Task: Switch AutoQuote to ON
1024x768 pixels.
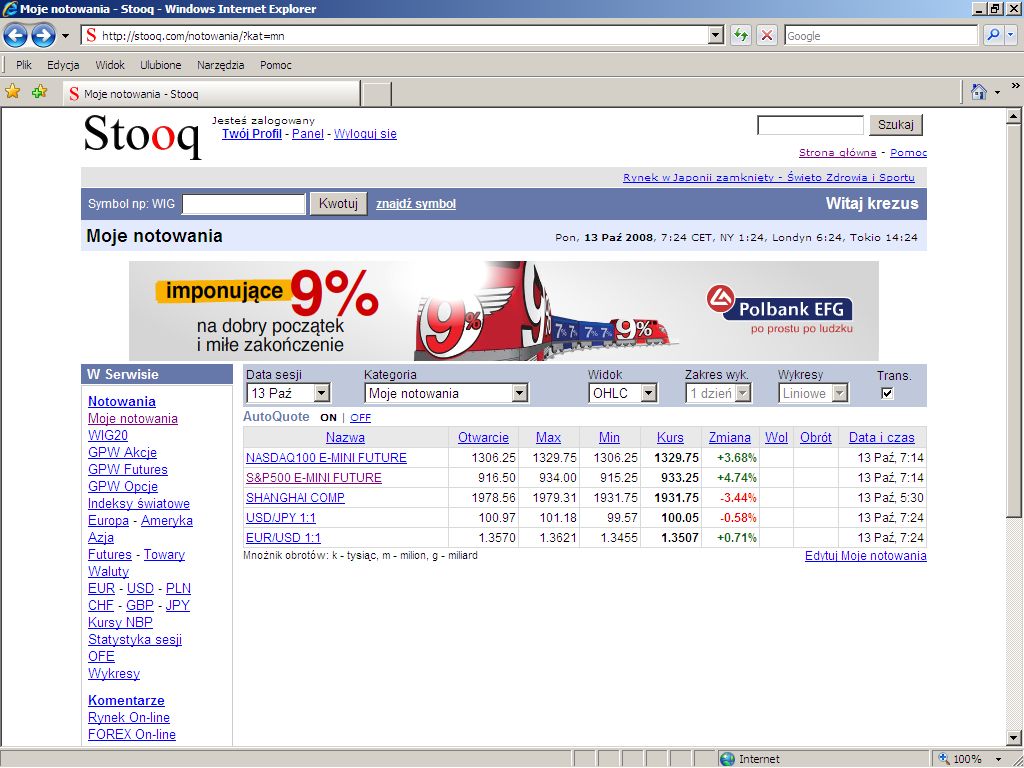Action: (328, 418)
